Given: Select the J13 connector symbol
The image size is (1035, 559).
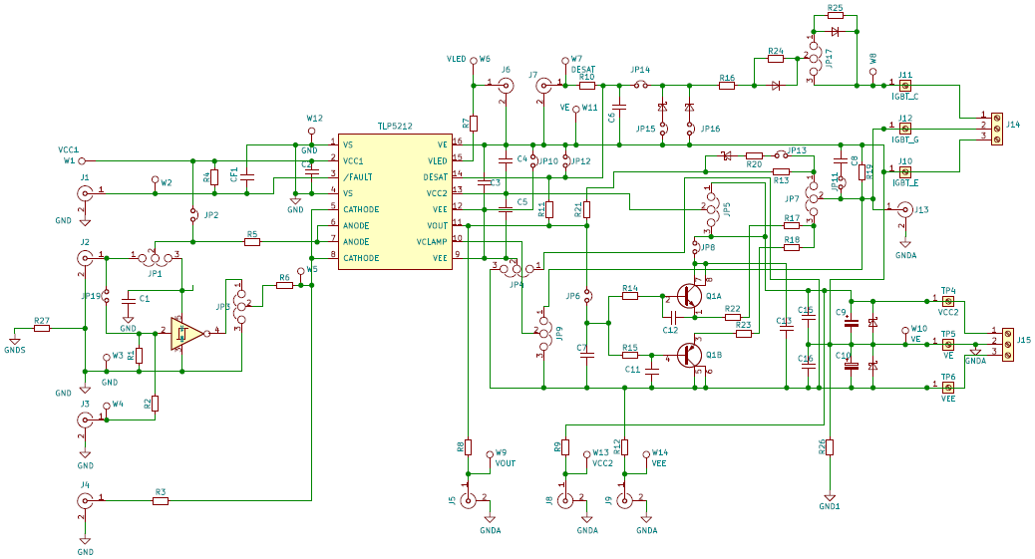Looking at the screenshot, I should click(x=904, y=209).
